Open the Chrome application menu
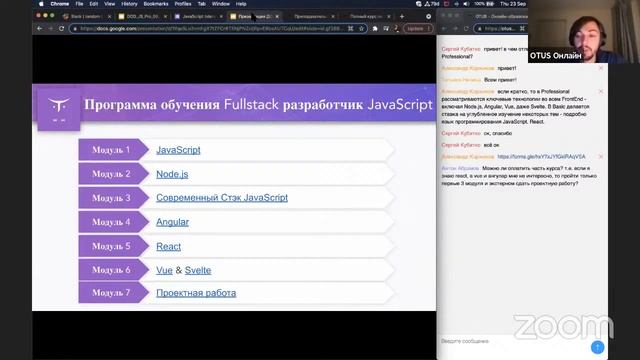640x360 pixels. tap(60, 4)
